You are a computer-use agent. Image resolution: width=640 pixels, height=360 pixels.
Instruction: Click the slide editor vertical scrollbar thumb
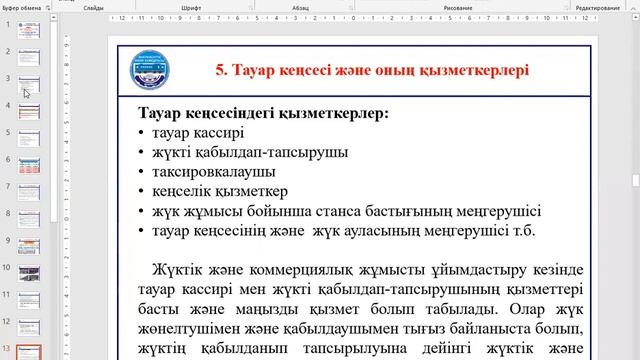pos(636,180)
